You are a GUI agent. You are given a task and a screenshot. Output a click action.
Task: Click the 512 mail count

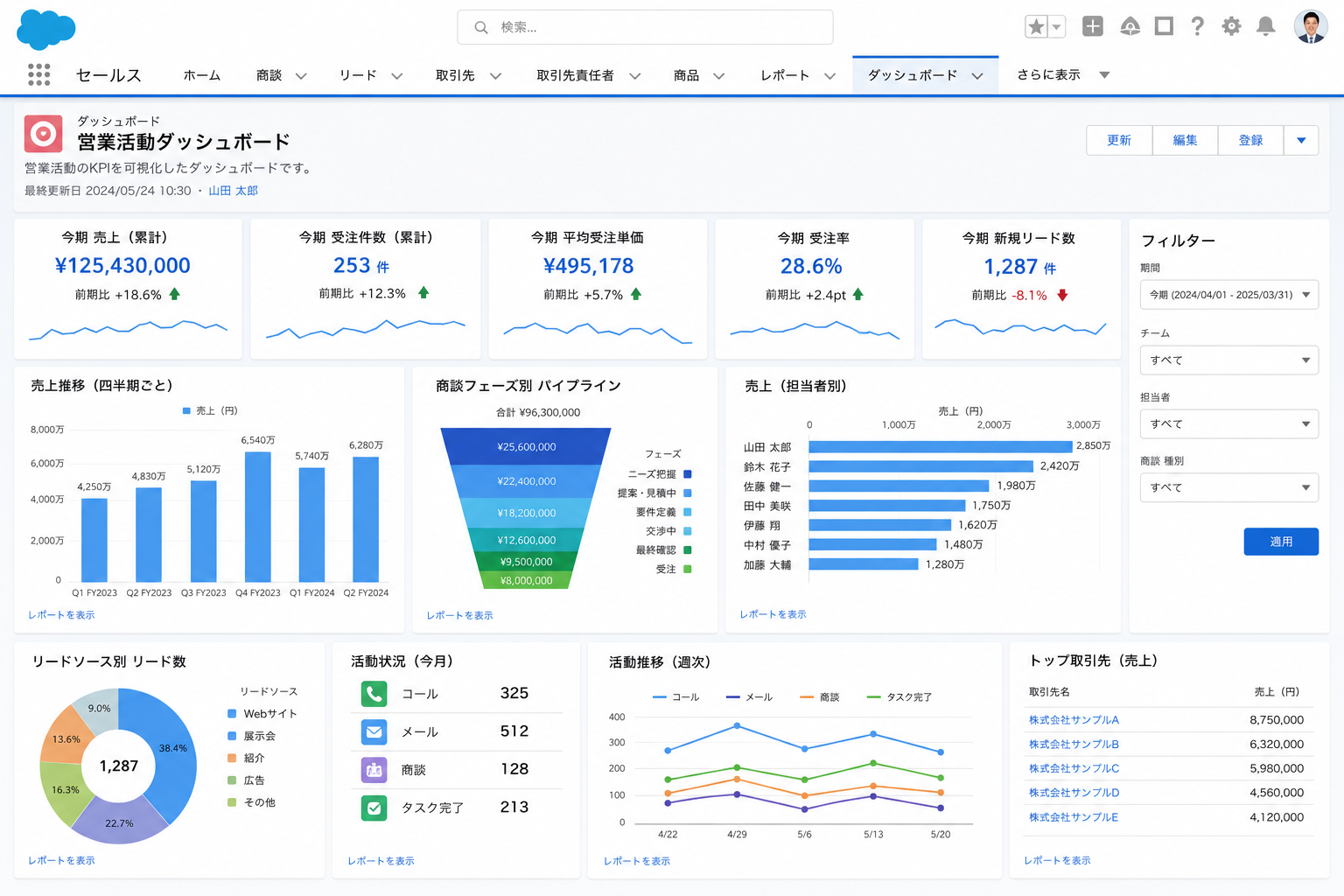(x=514, y=731)
